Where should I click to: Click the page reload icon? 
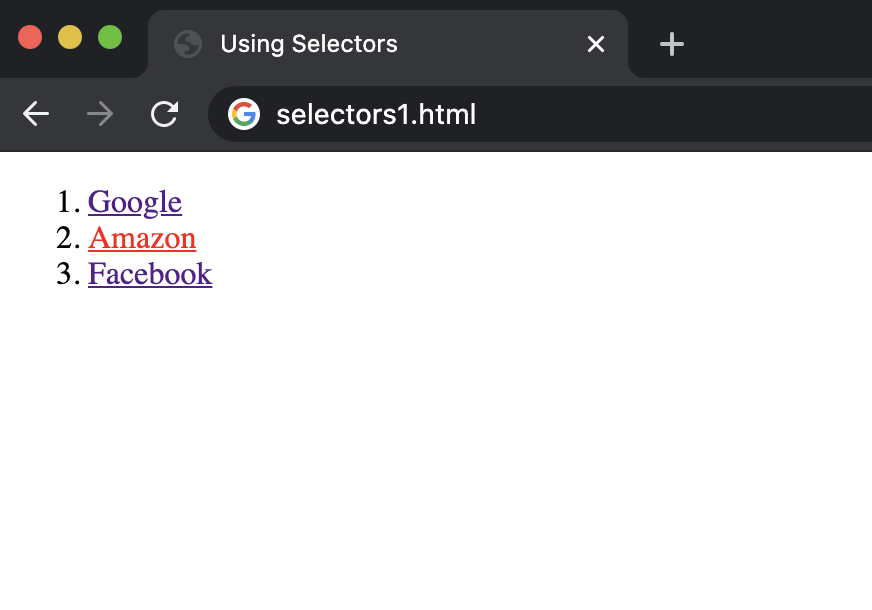click(x=164, y=114)
